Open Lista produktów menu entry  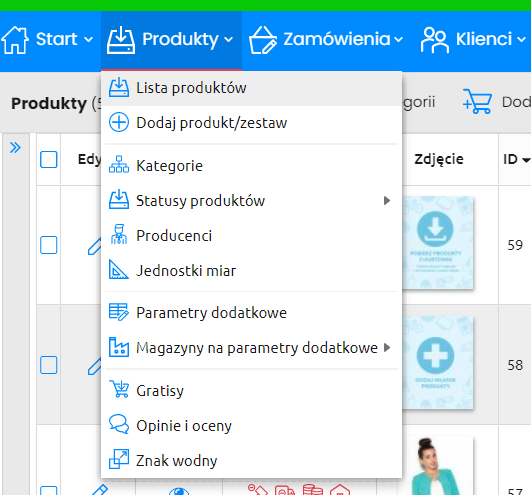(x=251, y=88)
